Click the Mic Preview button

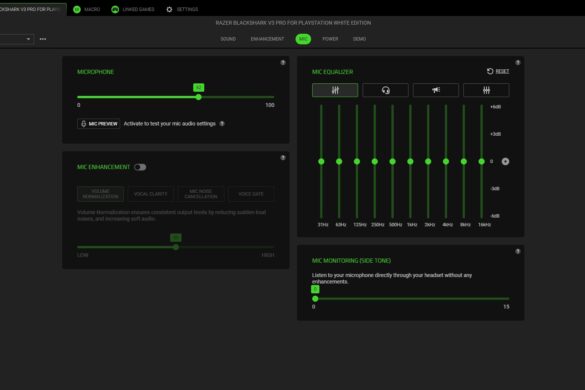coord(98,124)
